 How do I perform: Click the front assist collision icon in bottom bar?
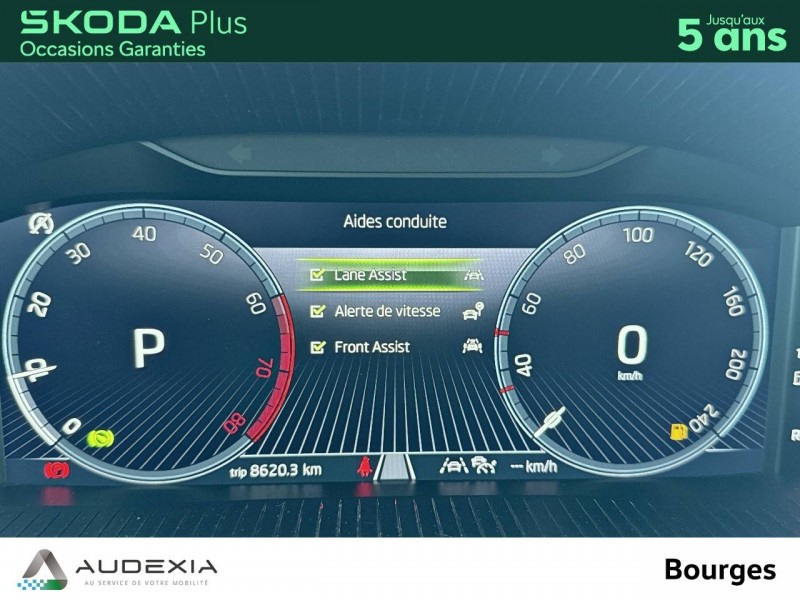coord(484,465)
